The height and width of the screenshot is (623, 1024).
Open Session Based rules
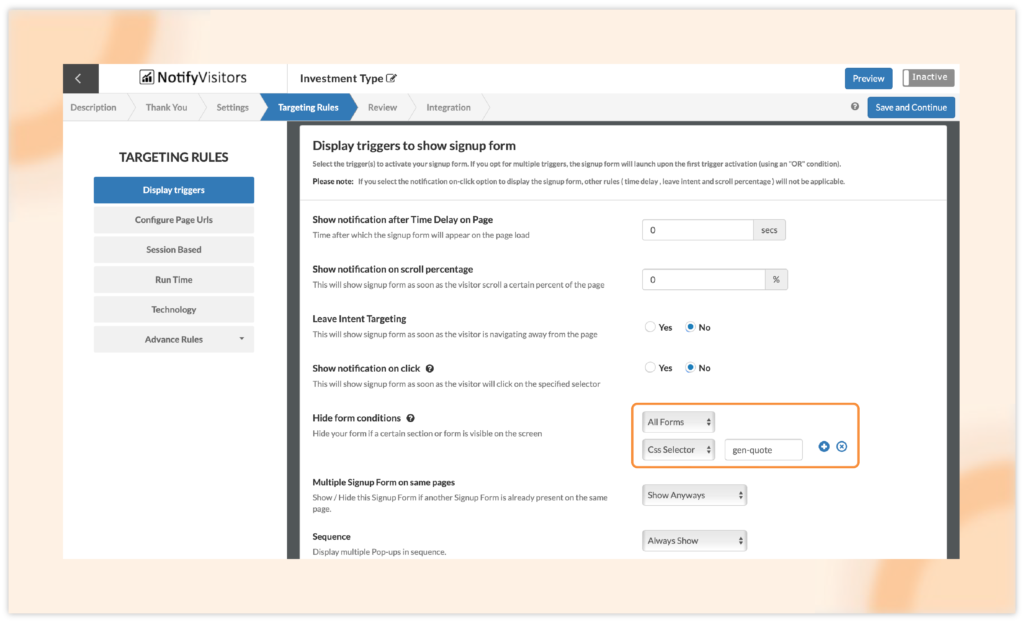174,249
